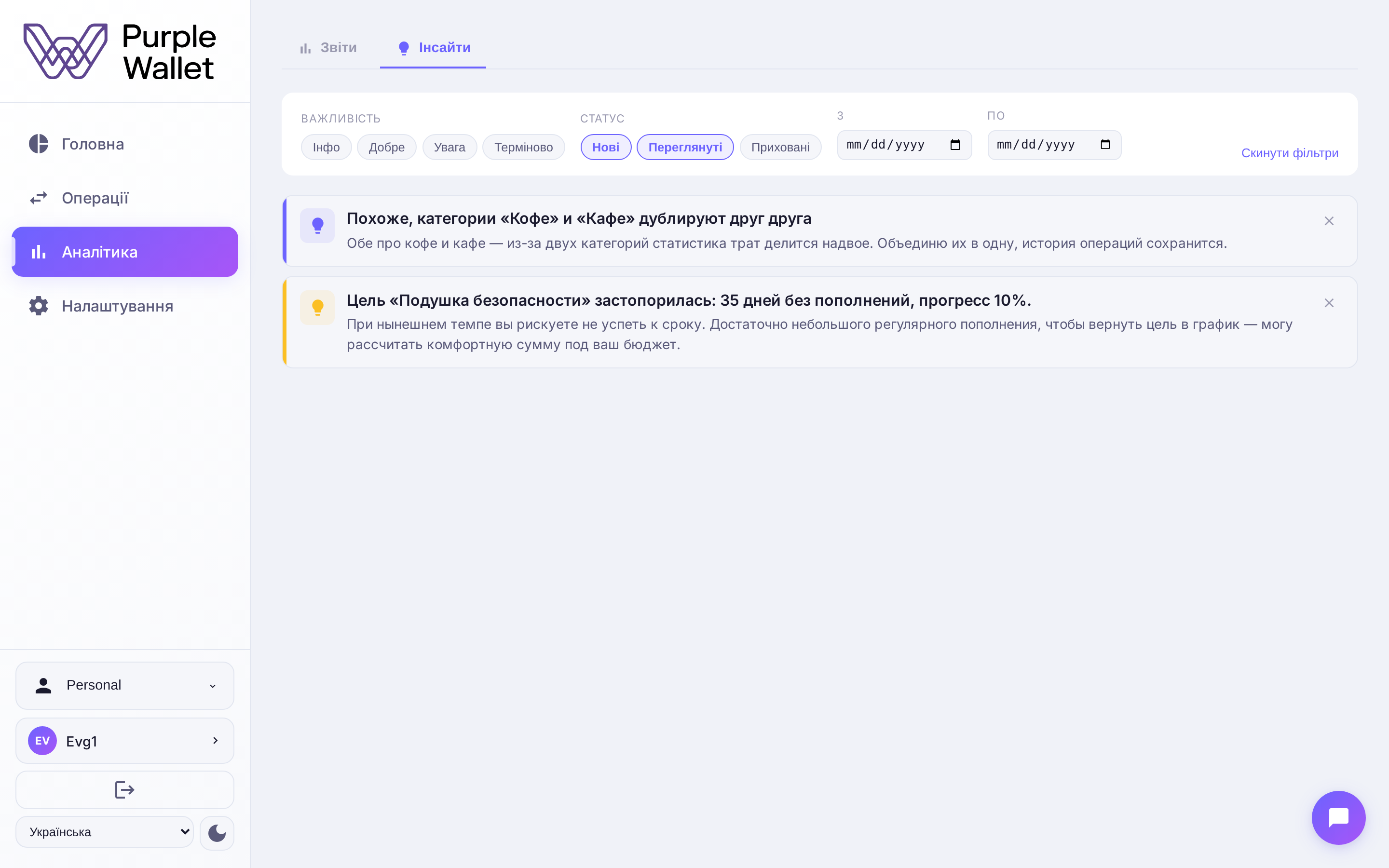
Task: Click the Головна pie chart icon
Action: point(39,144)
